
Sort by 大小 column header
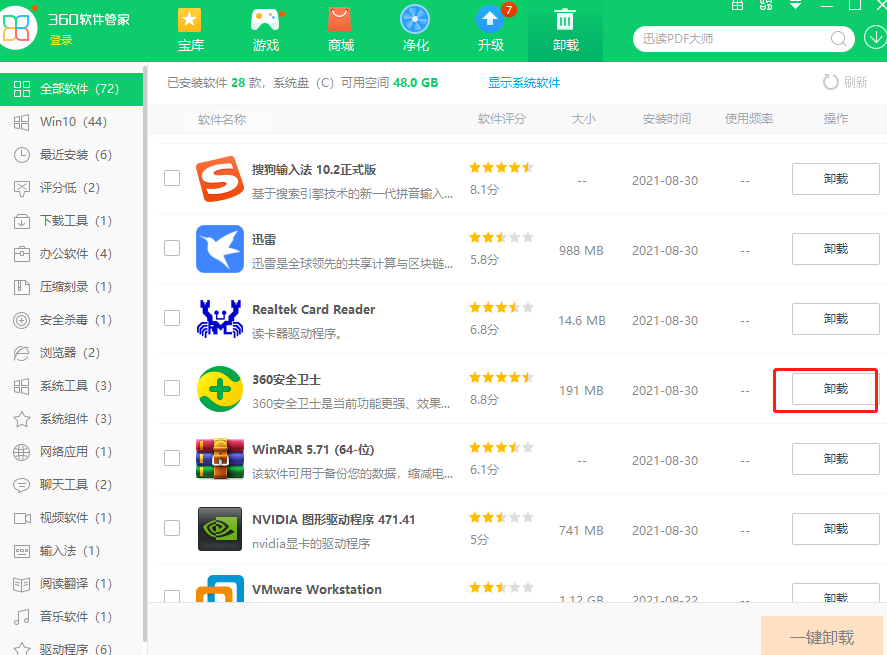click(583, 119)
